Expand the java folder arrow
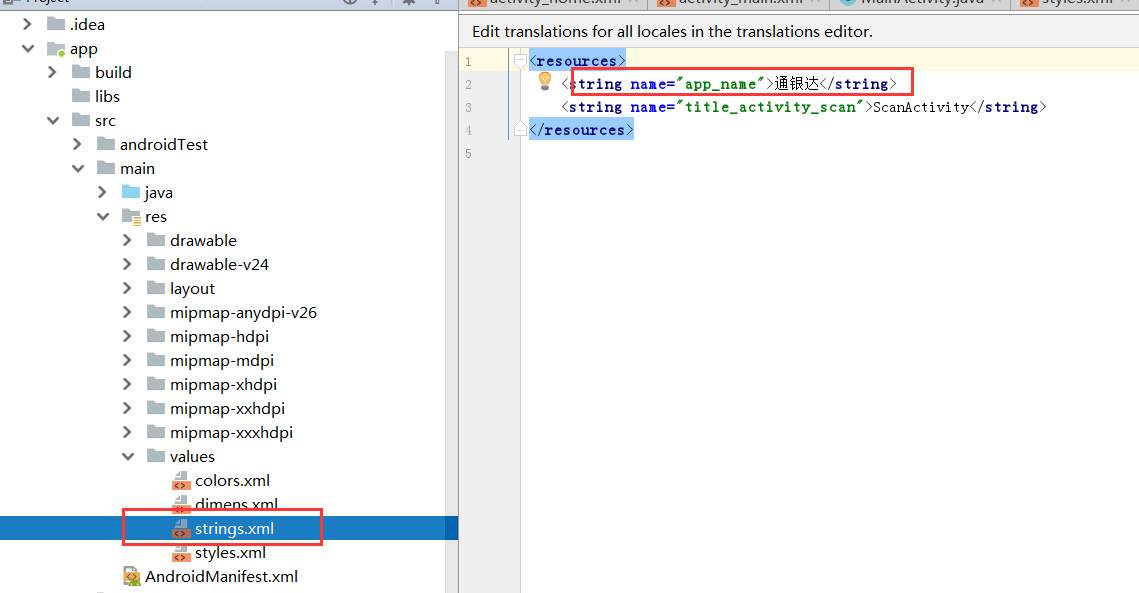This screenshot has width=1139, height=593. click(x=102, y=192)
